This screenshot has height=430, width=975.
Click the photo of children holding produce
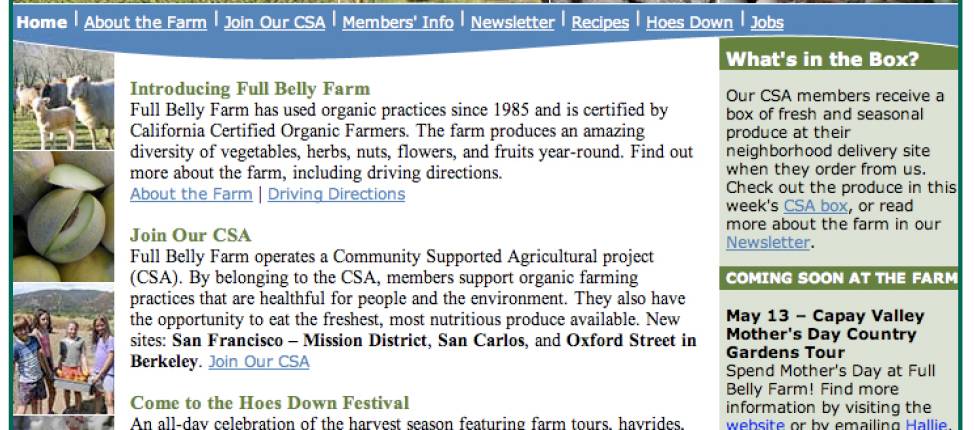click(x=64, y=350)
